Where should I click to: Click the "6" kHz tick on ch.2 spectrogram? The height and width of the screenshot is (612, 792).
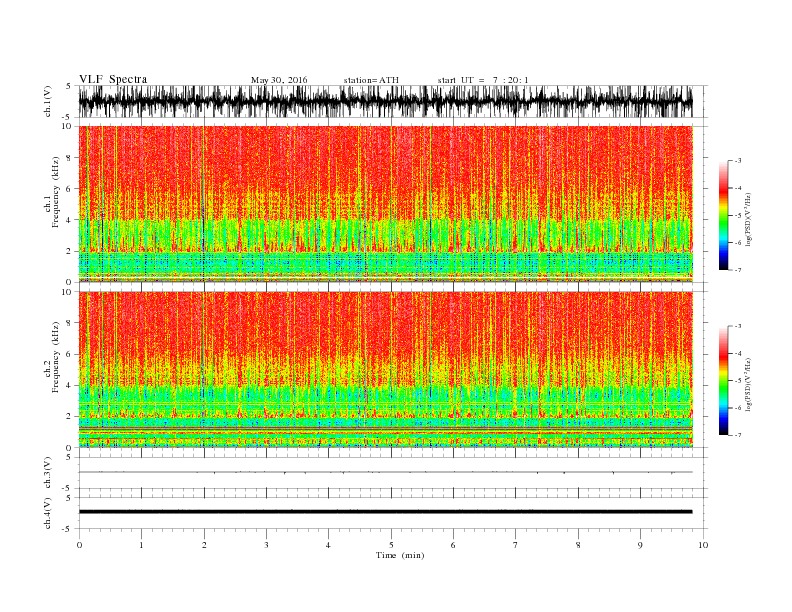[x=69, y=354]
